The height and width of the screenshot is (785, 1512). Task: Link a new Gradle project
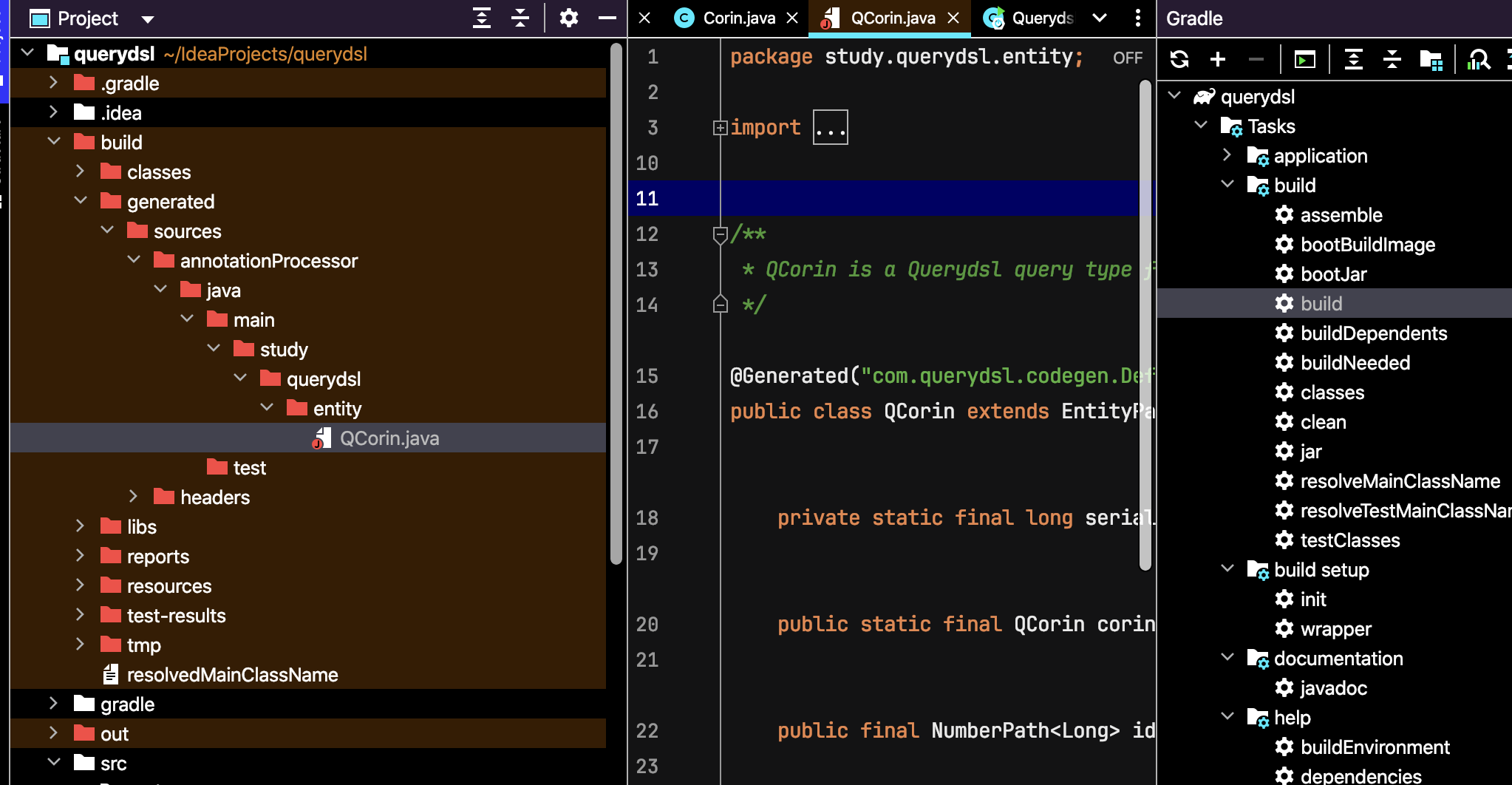[1218, 59]
